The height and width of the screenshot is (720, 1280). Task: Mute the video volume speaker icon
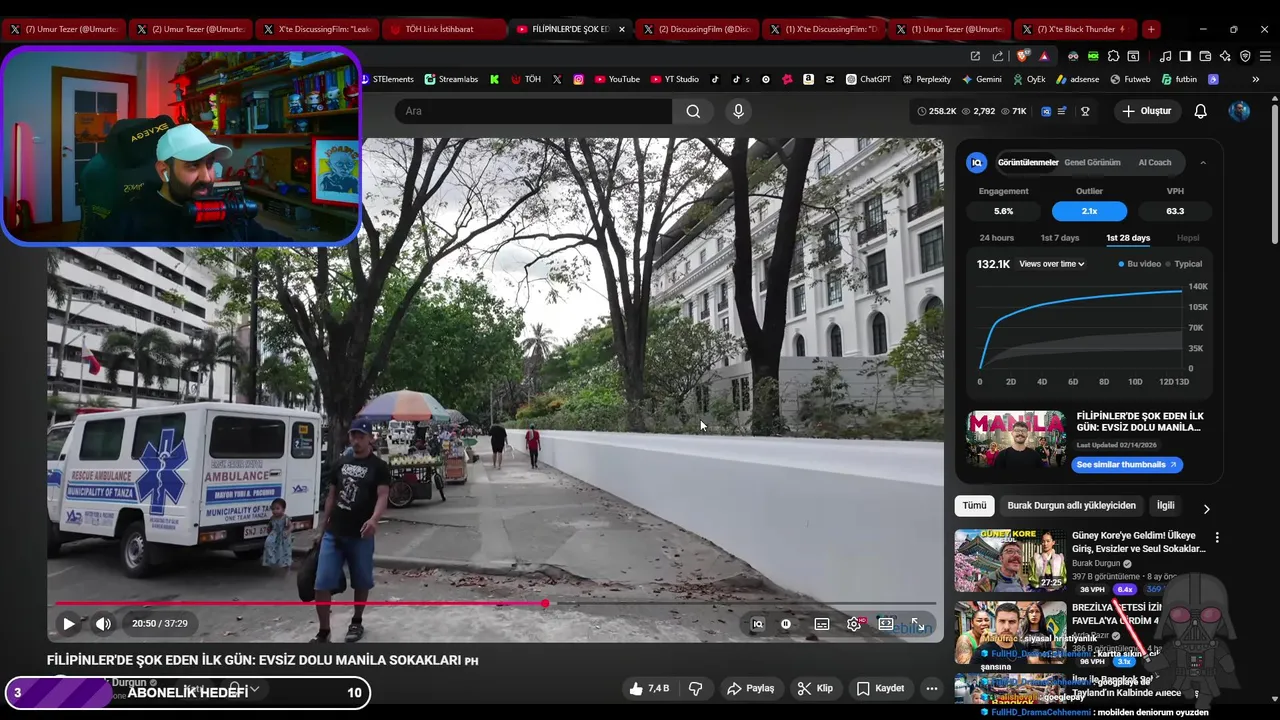click(103, 624)
